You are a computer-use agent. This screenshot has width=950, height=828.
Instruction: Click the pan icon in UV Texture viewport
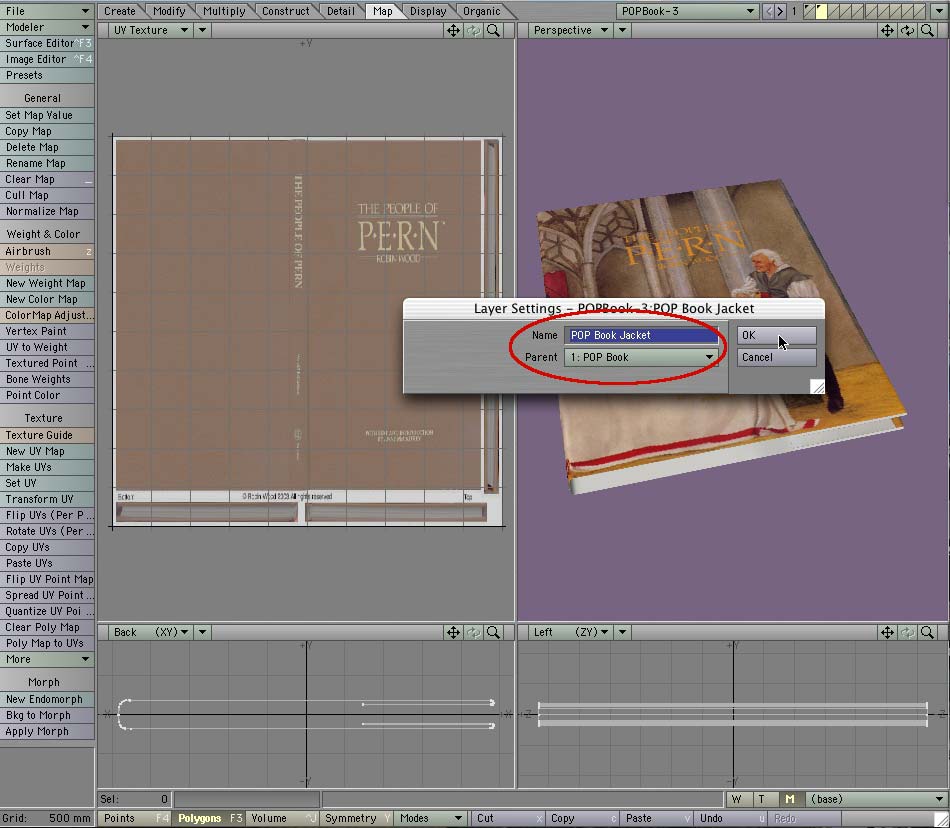pyautogui.click(x=453, y=30)
